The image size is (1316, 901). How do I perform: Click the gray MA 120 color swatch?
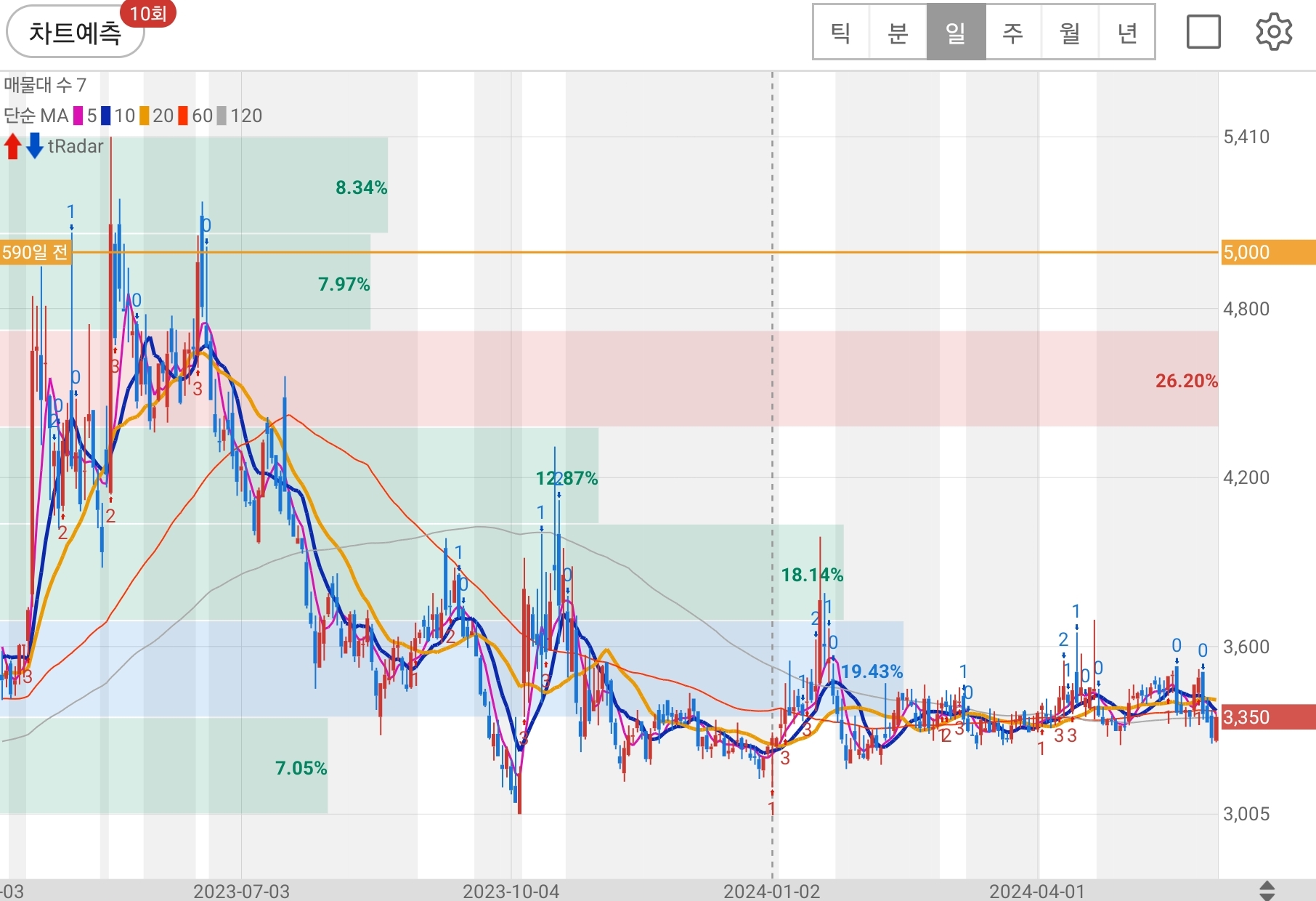click(222, 116)
